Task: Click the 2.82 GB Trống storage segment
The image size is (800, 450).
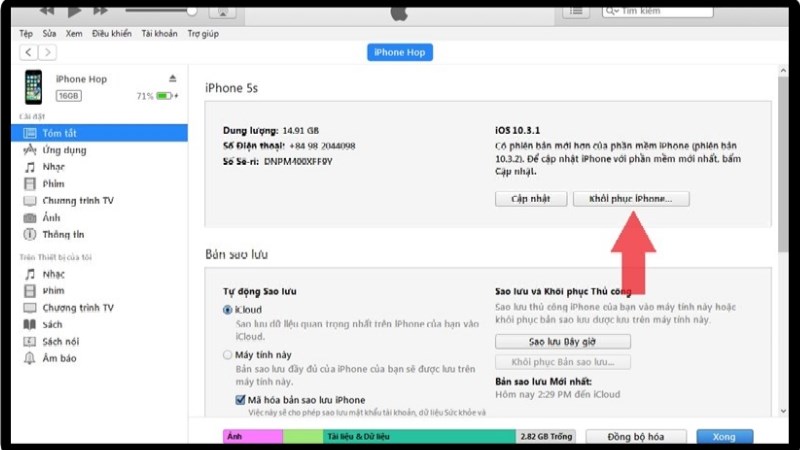Action: 546,436
